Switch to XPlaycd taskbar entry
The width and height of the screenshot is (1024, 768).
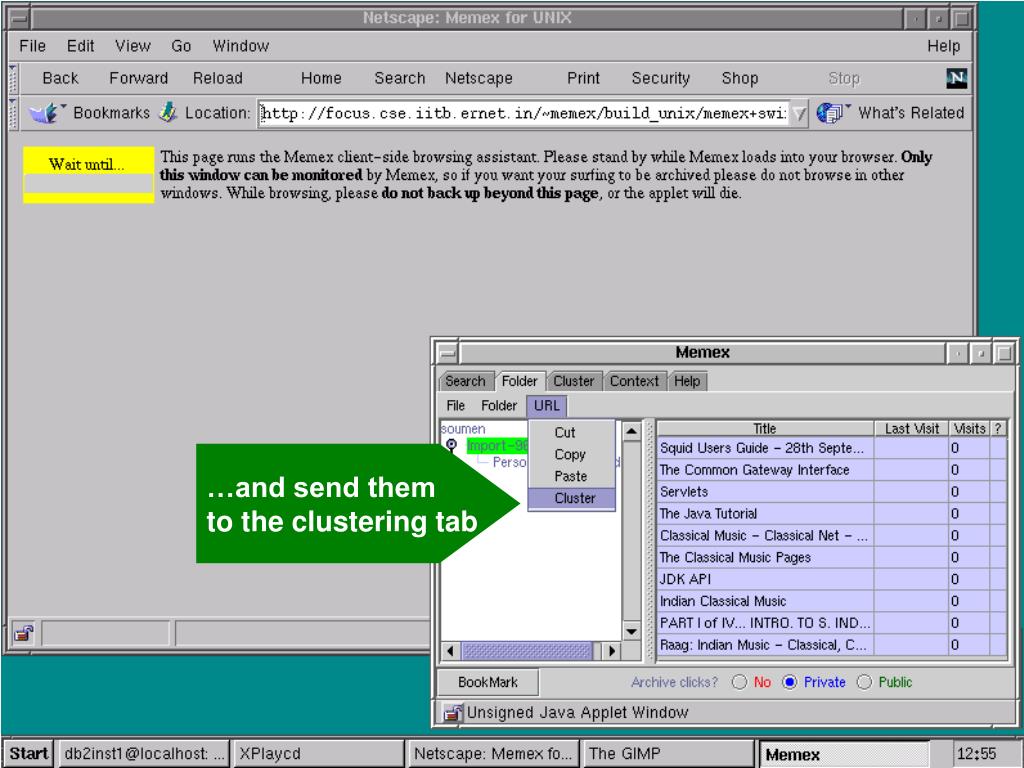tap(317, 754)
